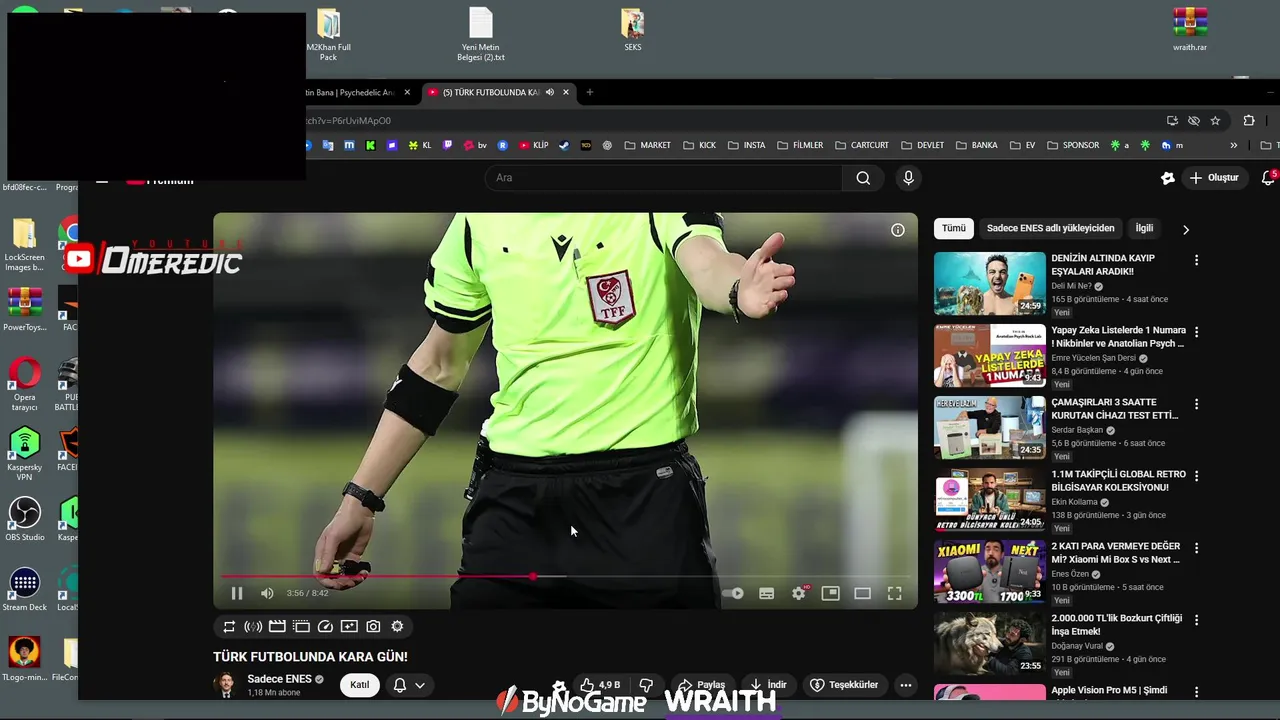The height and width of the screenshot is (720, 1280).
Task: Switch to the Psychedelic browser tab
Action: coord(360,92)
